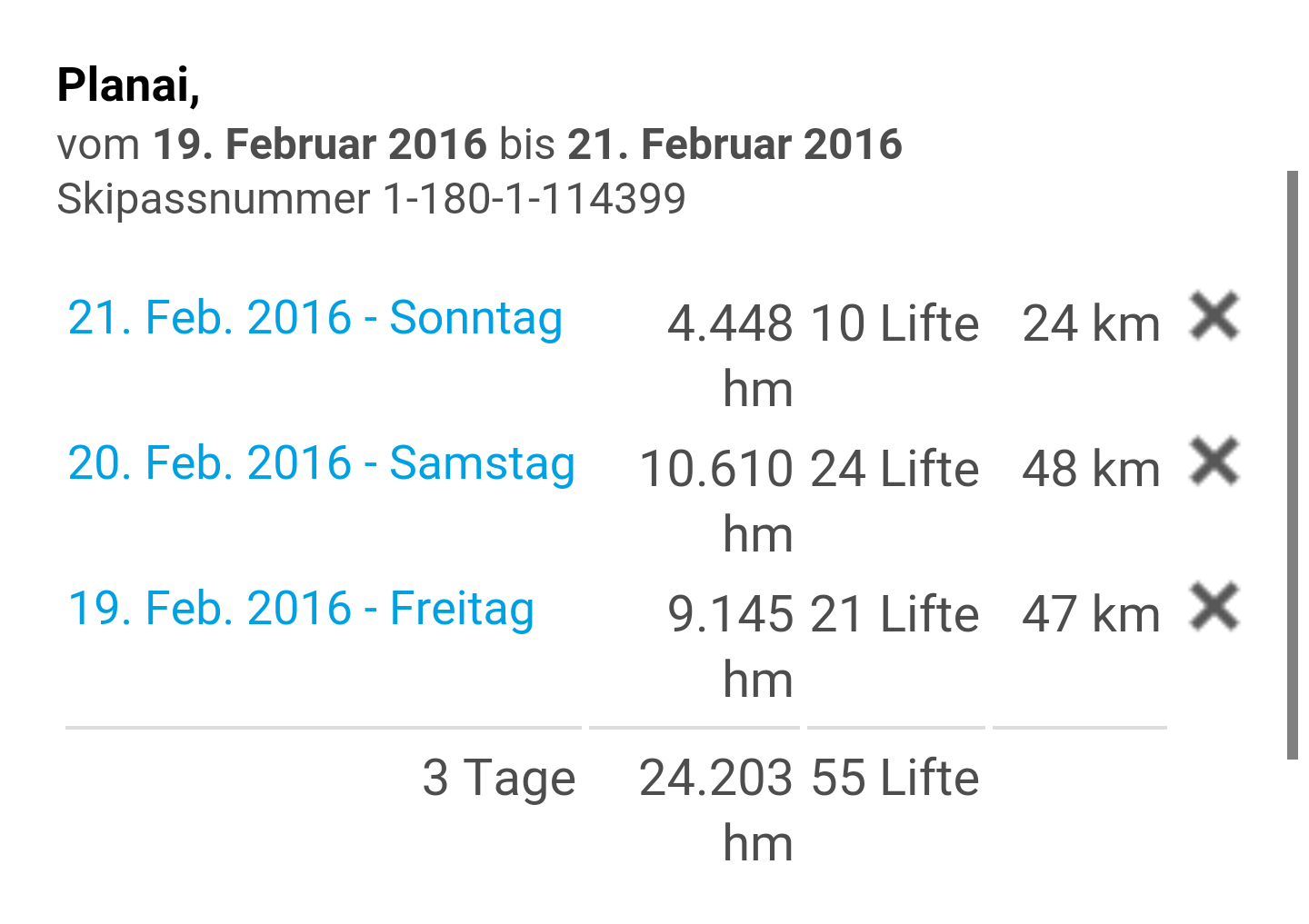Viewport: 1309px width, 924px height.
Task: Click the 48 km distance
Action: coord(1091,470)
